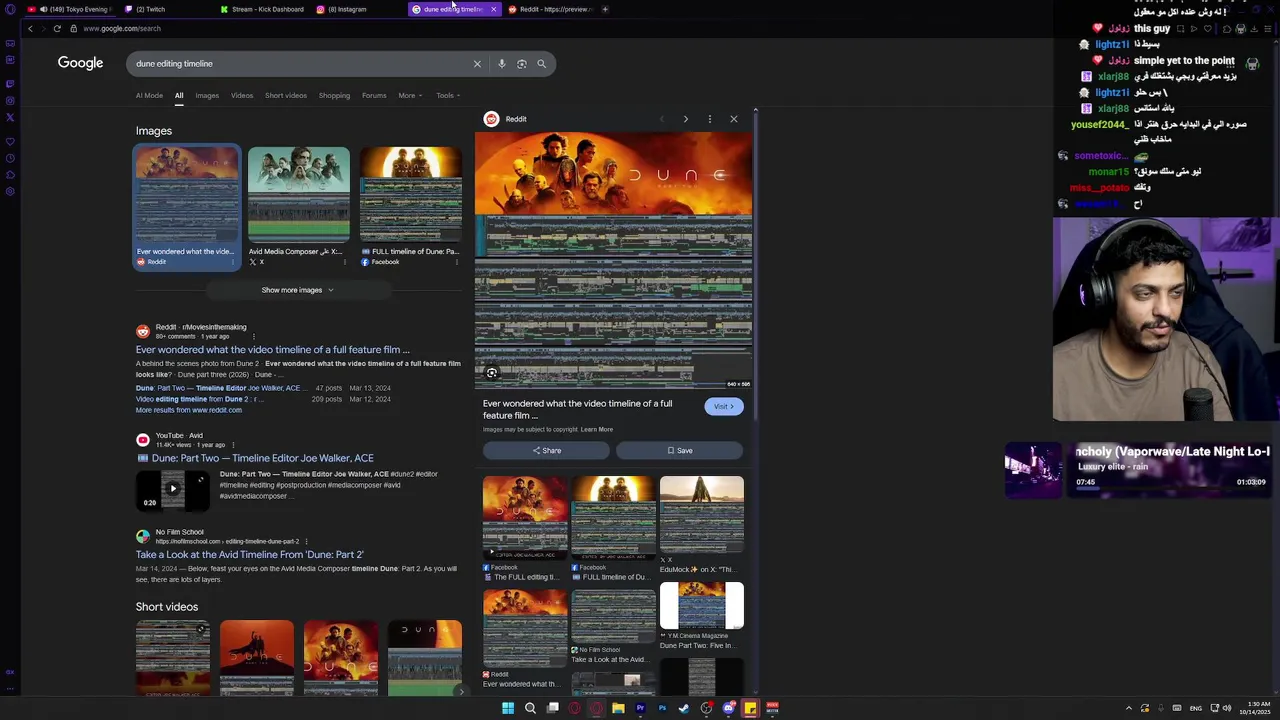Image resolution: width=1280 pixels, height=720 pixels.
Task: Switch to Reddit preview browser tab
Action: (550, 9)
